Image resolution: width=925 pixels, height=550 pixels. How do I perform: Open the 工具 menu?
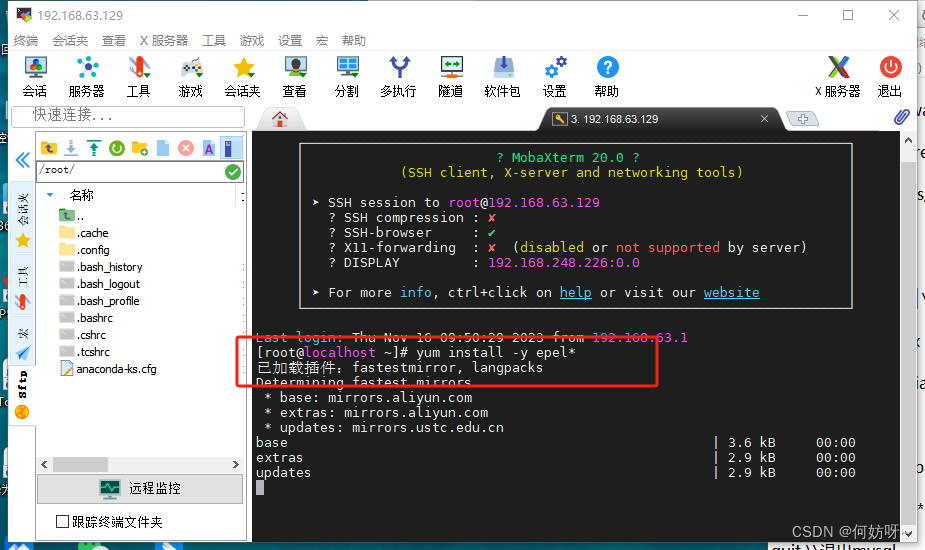(214, 41)
